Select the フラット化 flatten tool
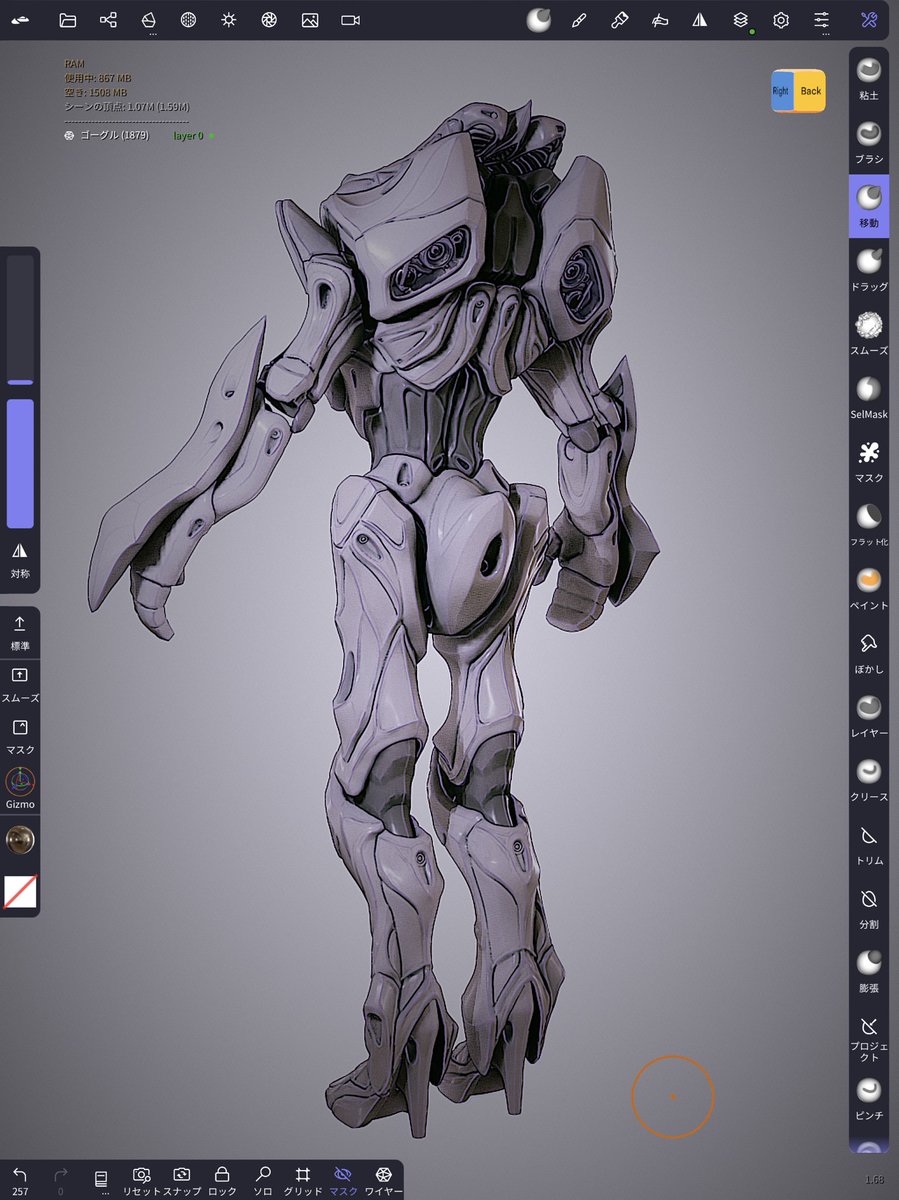 coord(869,525)
